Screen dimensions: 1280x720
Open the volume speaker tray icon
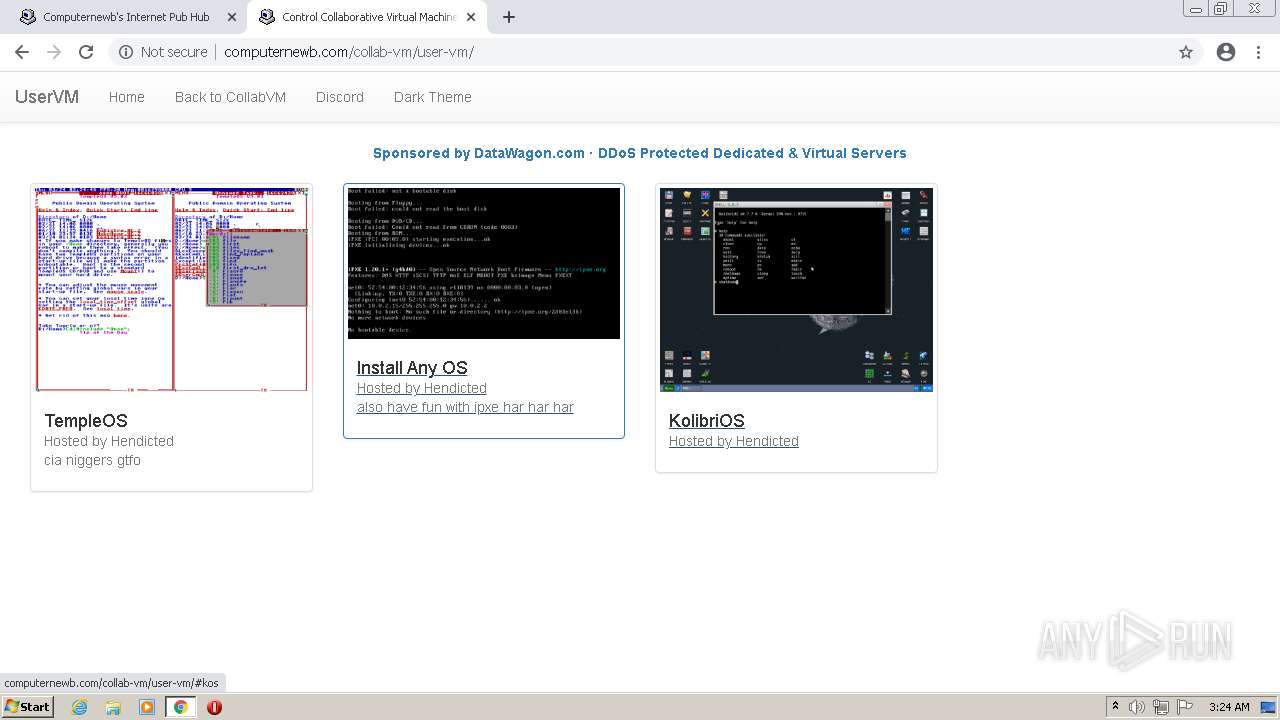point(1137,707)
